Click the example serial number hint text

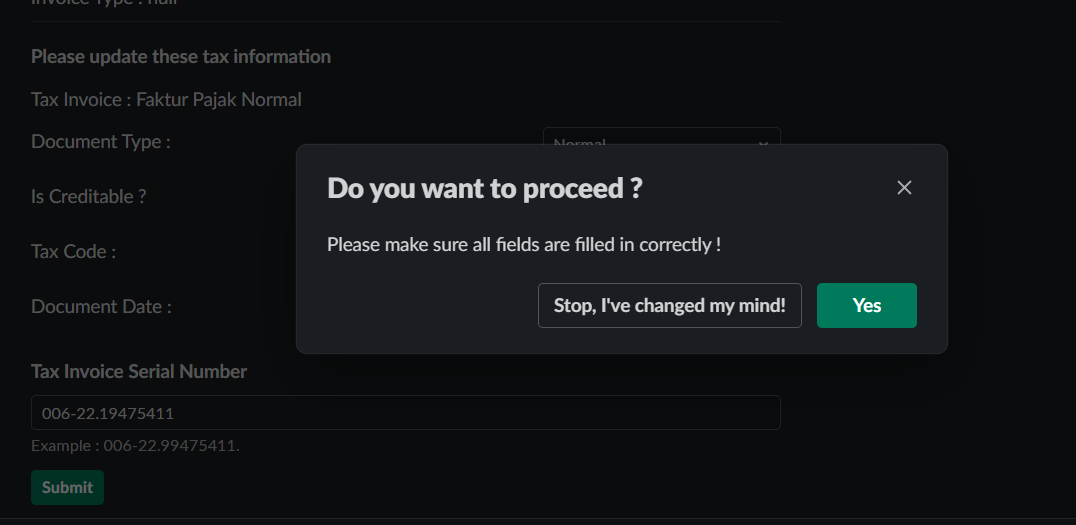(135, 445)
